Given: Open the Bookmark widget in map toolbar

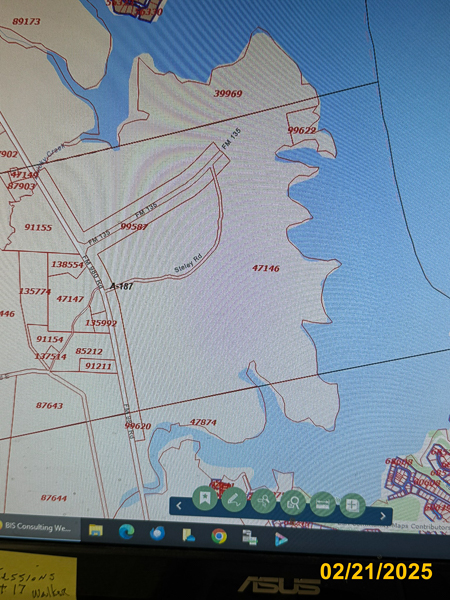Looking at the screenshot, I should (x=205, y=497).
